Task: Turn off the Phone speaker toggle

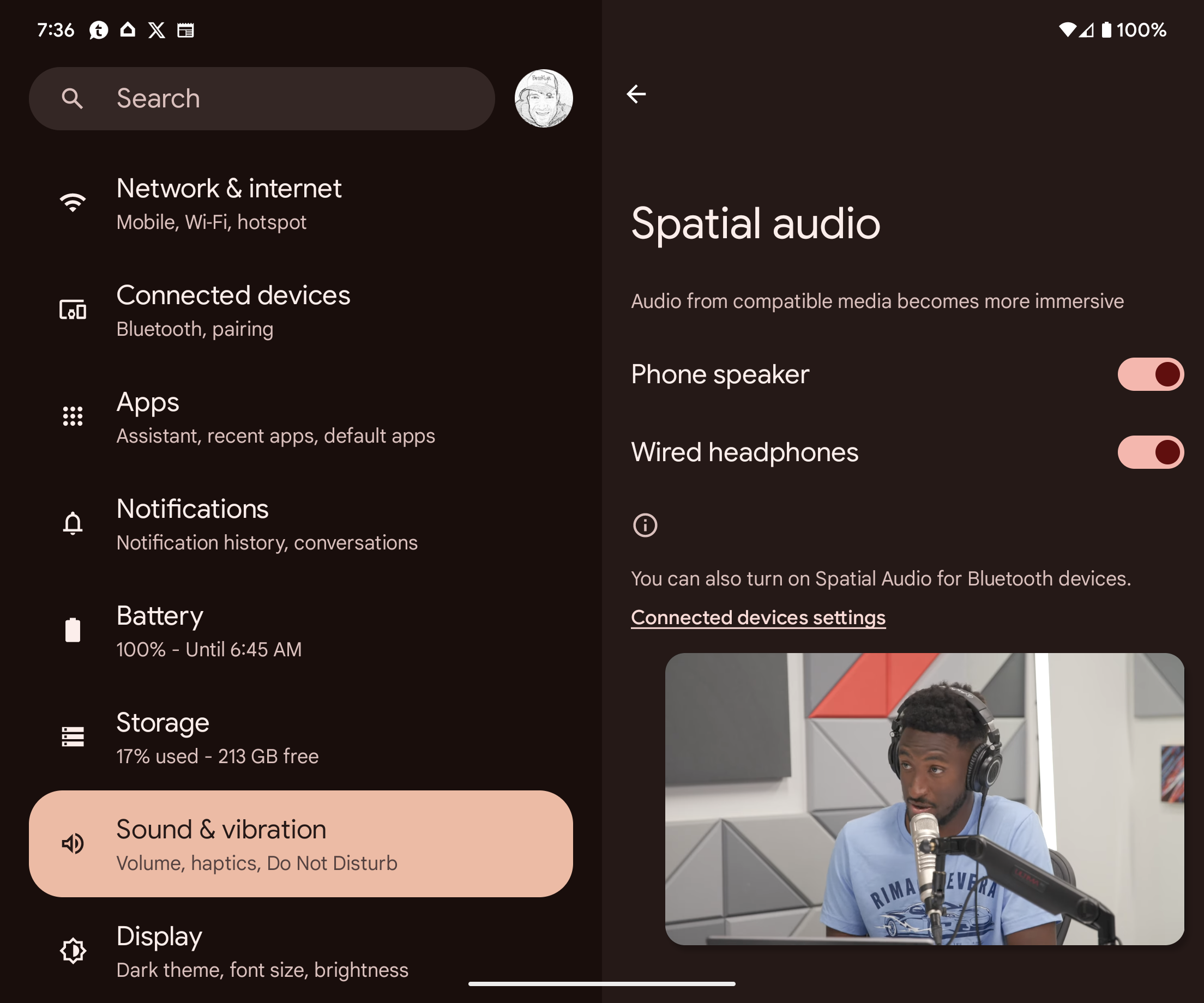Action: point(1150,374)
